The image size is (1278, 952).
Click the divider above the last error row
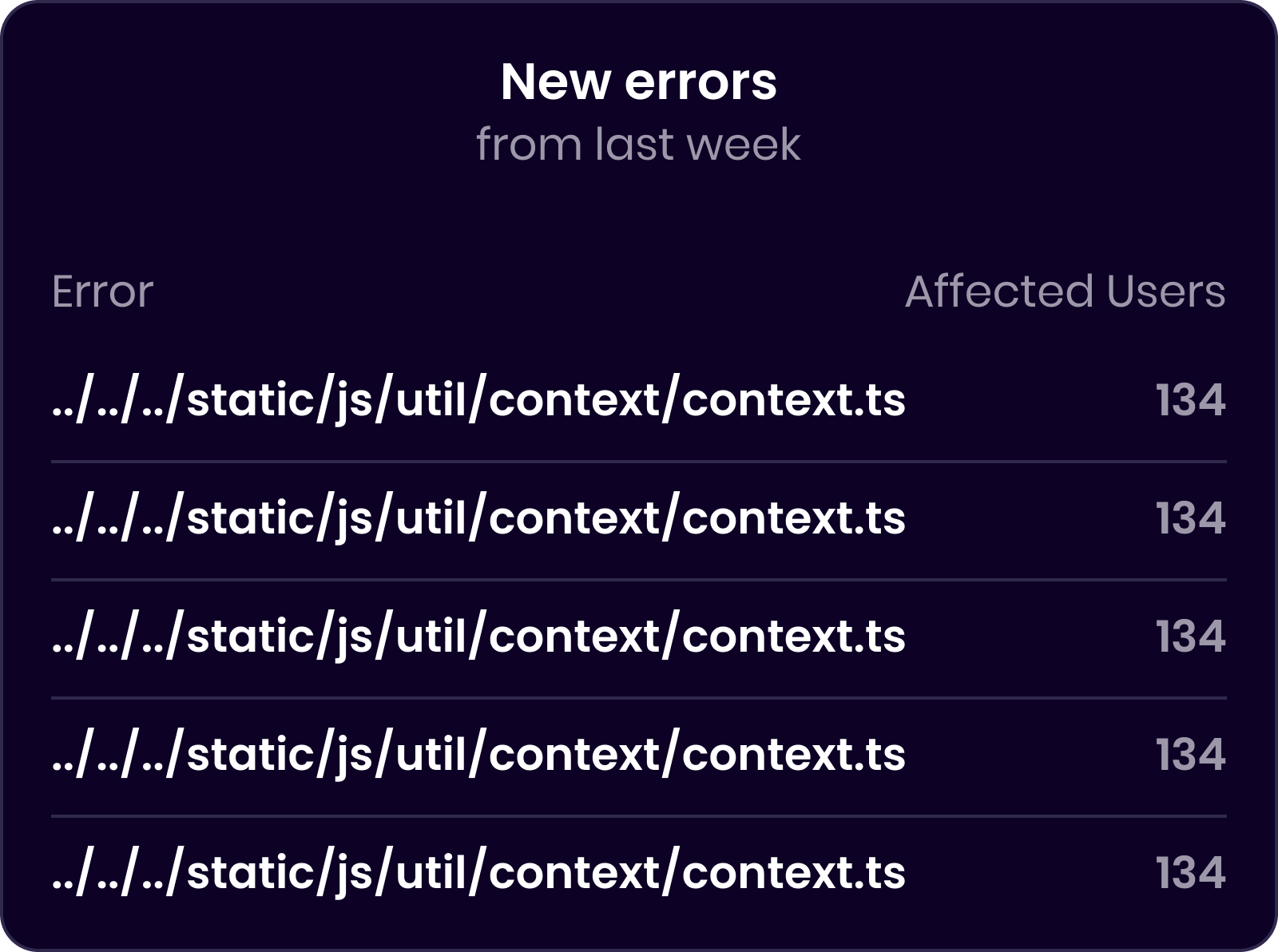(x=638, y=816)
